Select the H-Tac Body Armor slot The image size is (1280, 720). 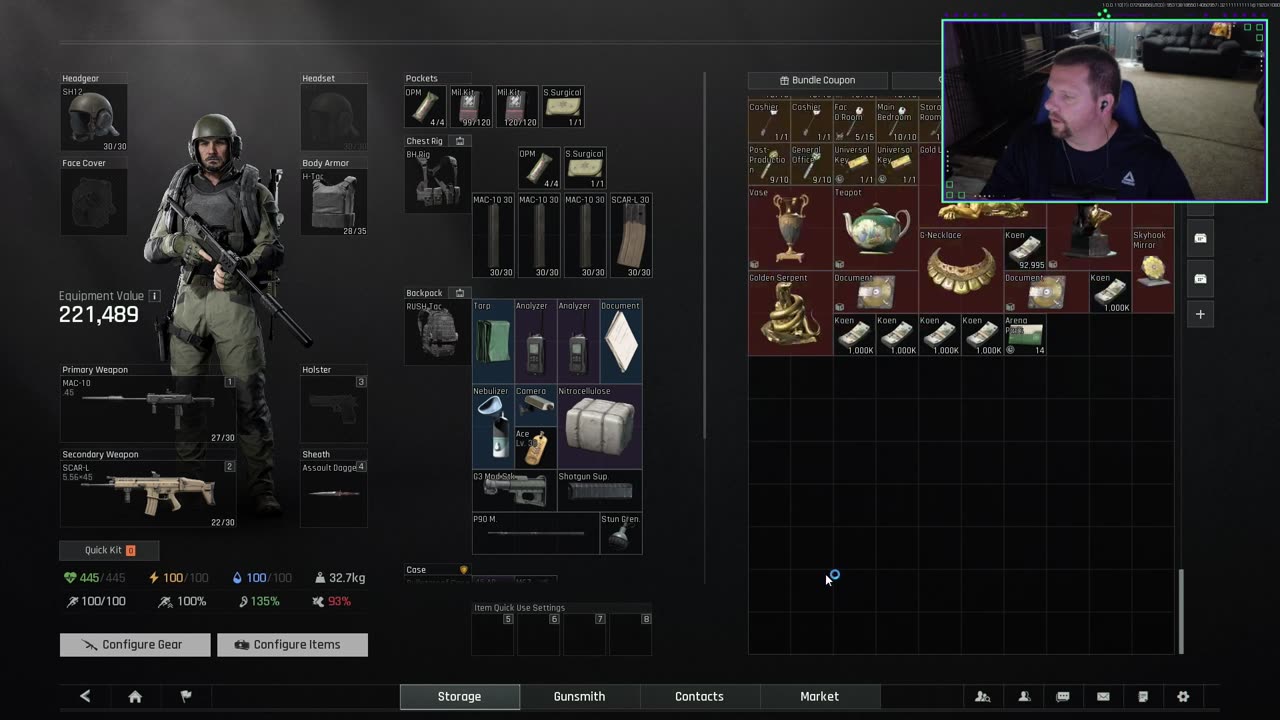[x=334, y=203]
